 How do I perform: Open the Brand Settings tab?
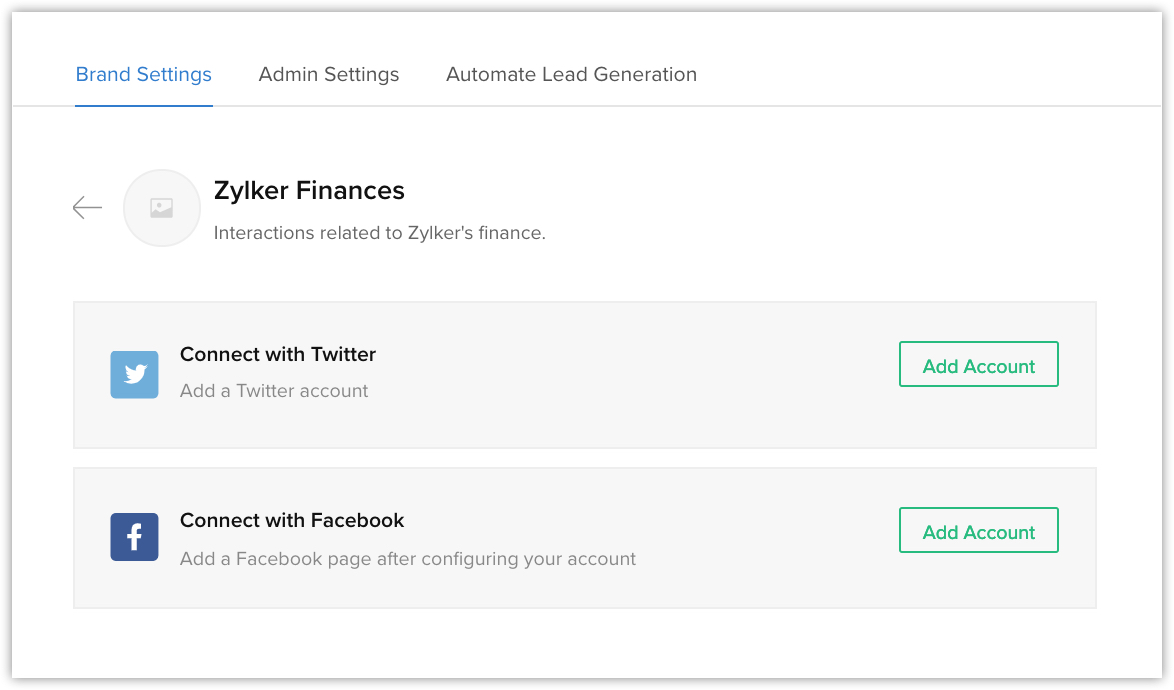point(144,75)
